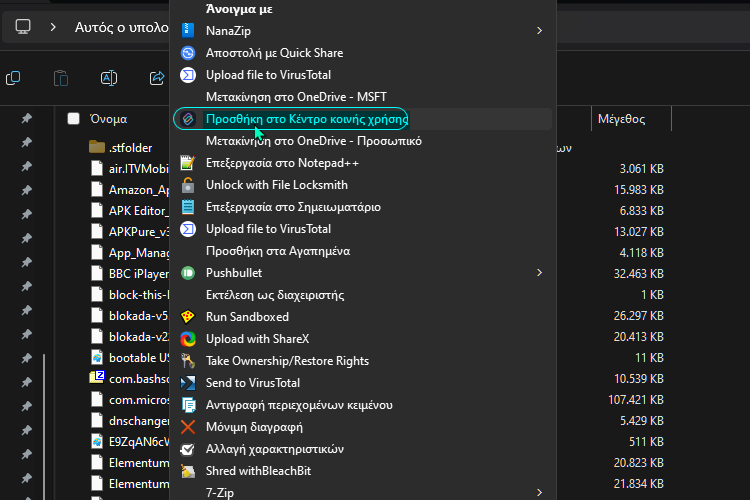Viewport: 750px width, 500px height.
Task: Click the copy toolbar icon in Explorer
Action: click(x=13, y=78)
